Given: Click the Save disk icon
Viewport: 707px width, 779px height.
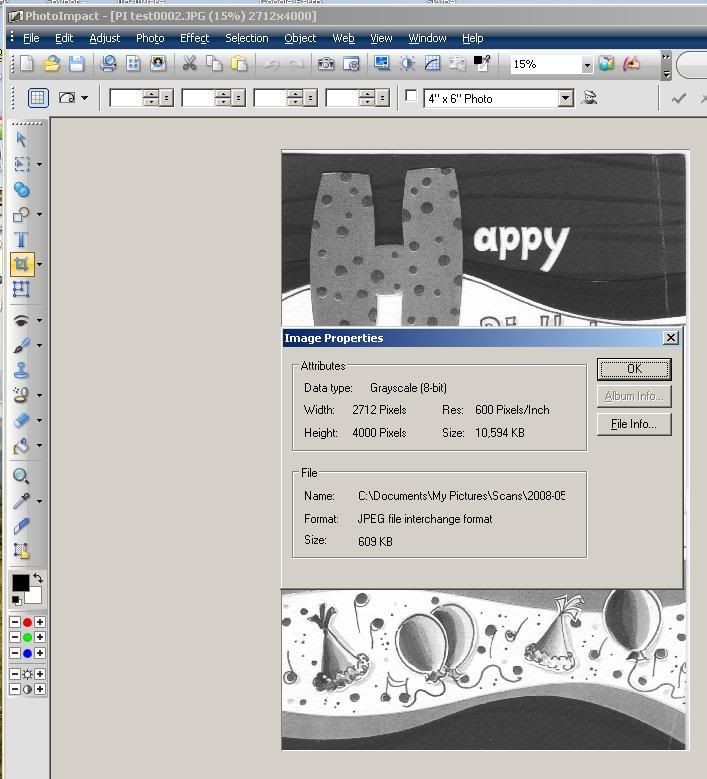Looking at the screenshot, I should pos(76,64).
